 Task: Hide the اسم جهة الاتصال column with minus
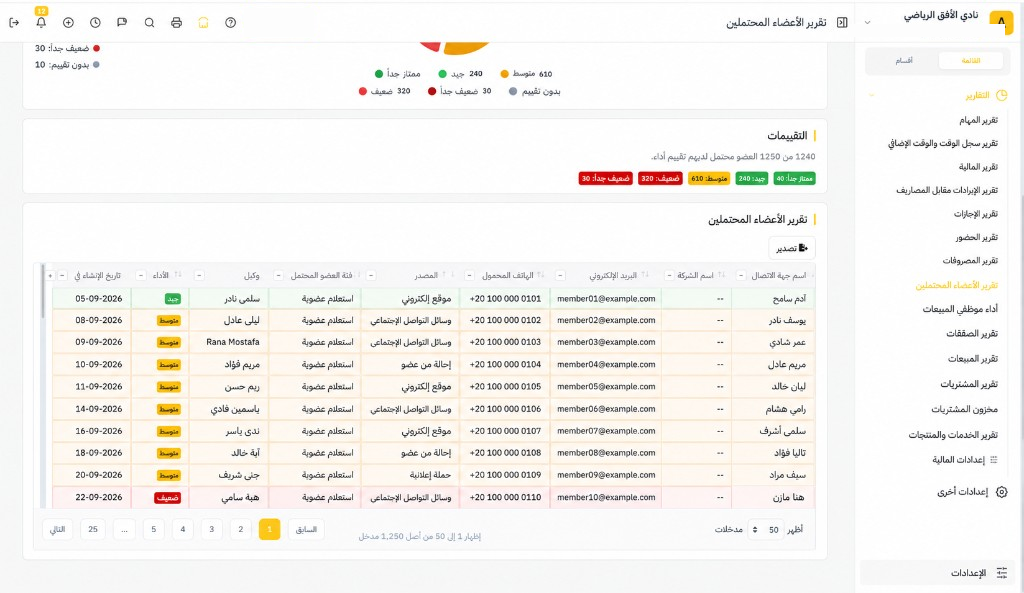pyautogui.click(x=741, y=276)
